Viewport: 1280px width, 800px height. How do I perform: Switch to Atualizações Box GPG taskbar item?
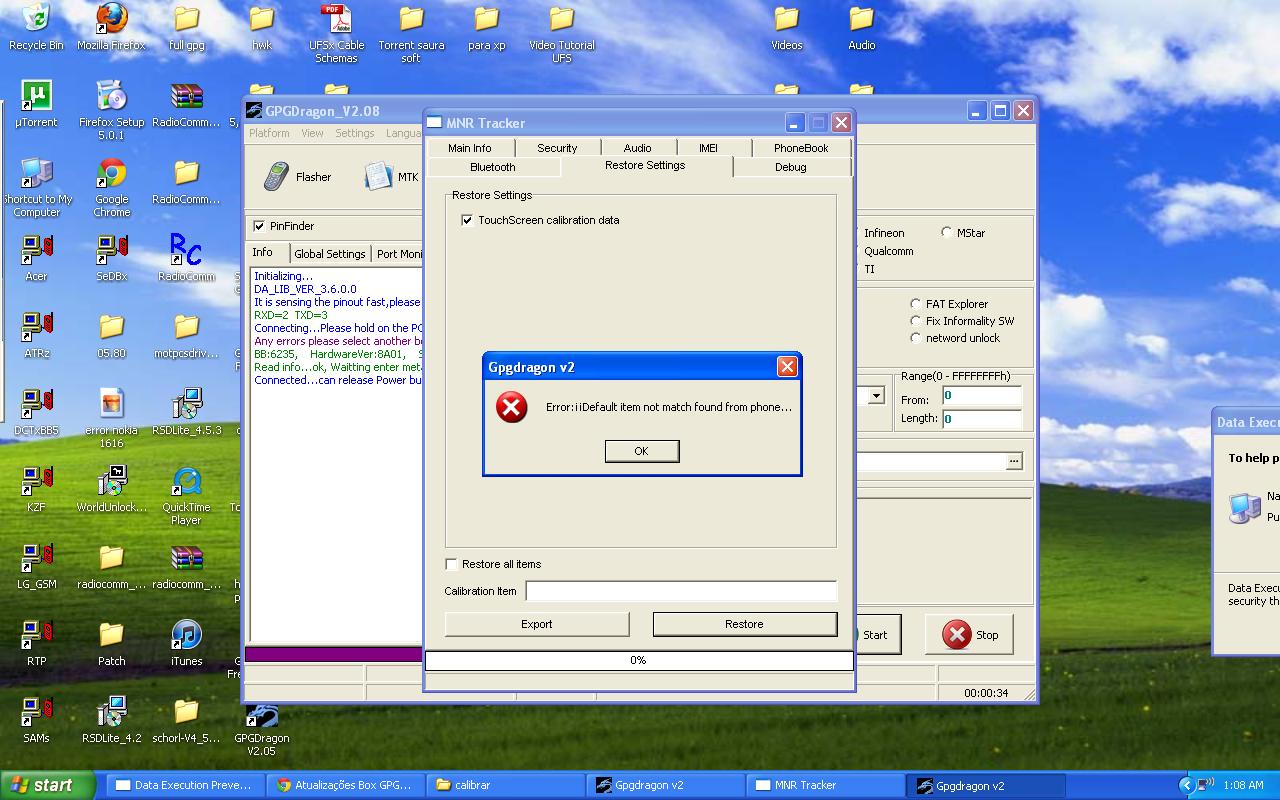coord(346,785)
